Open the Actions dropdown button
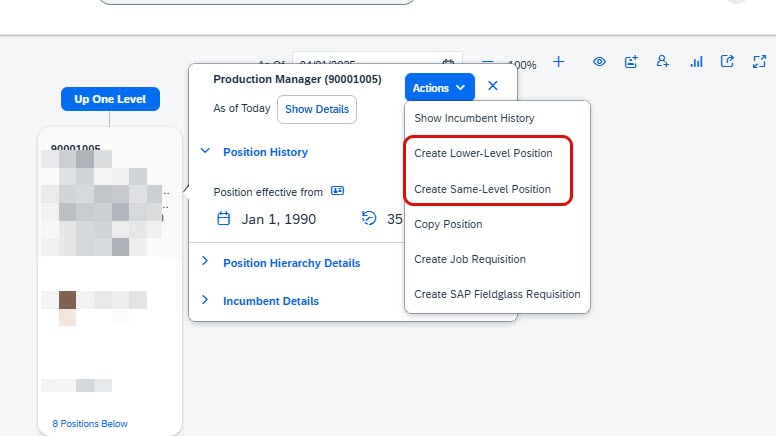Viewport: 776px width, 436px height. [439, 88]
